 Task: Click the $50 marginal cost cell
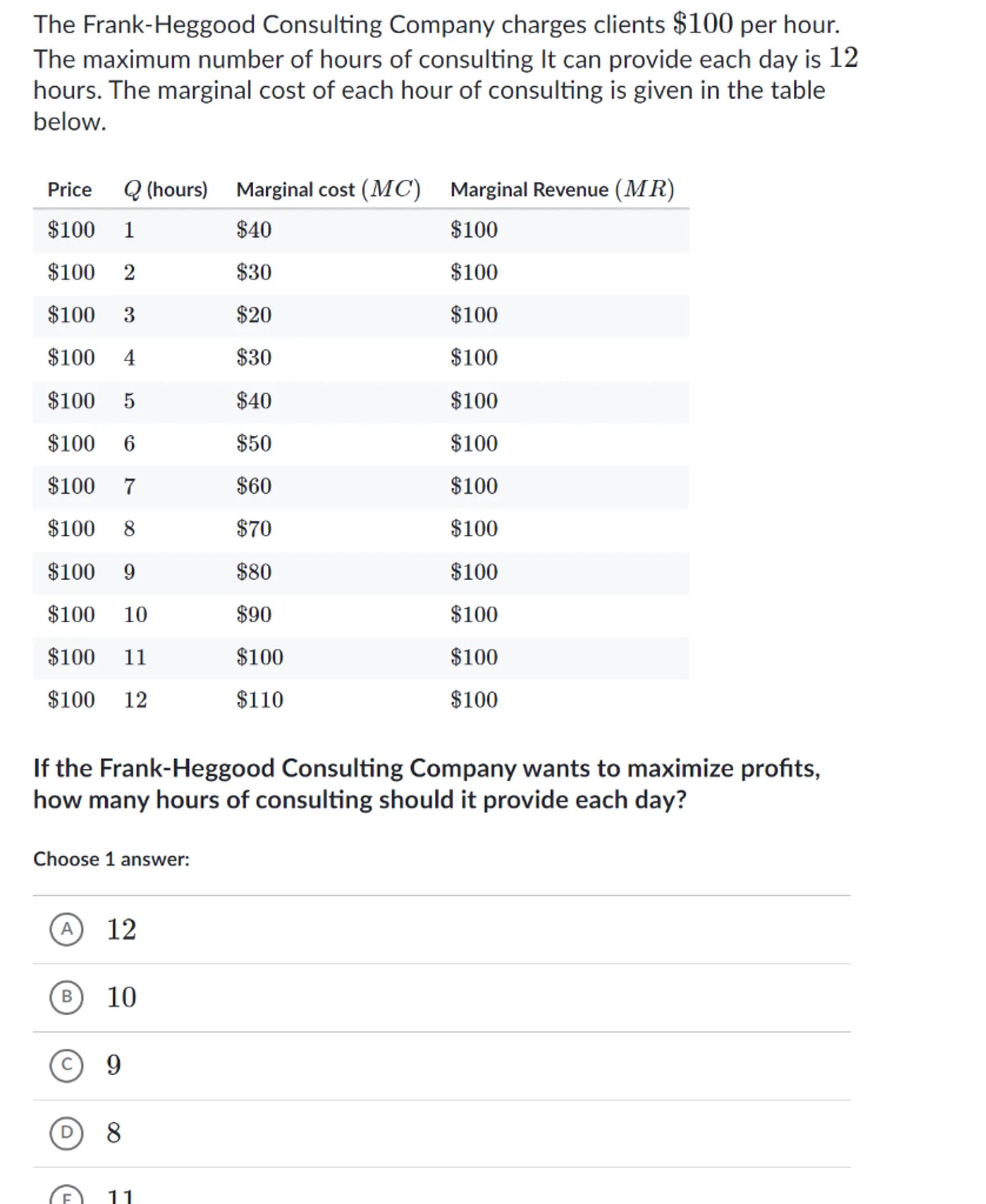tap(254, 444)
